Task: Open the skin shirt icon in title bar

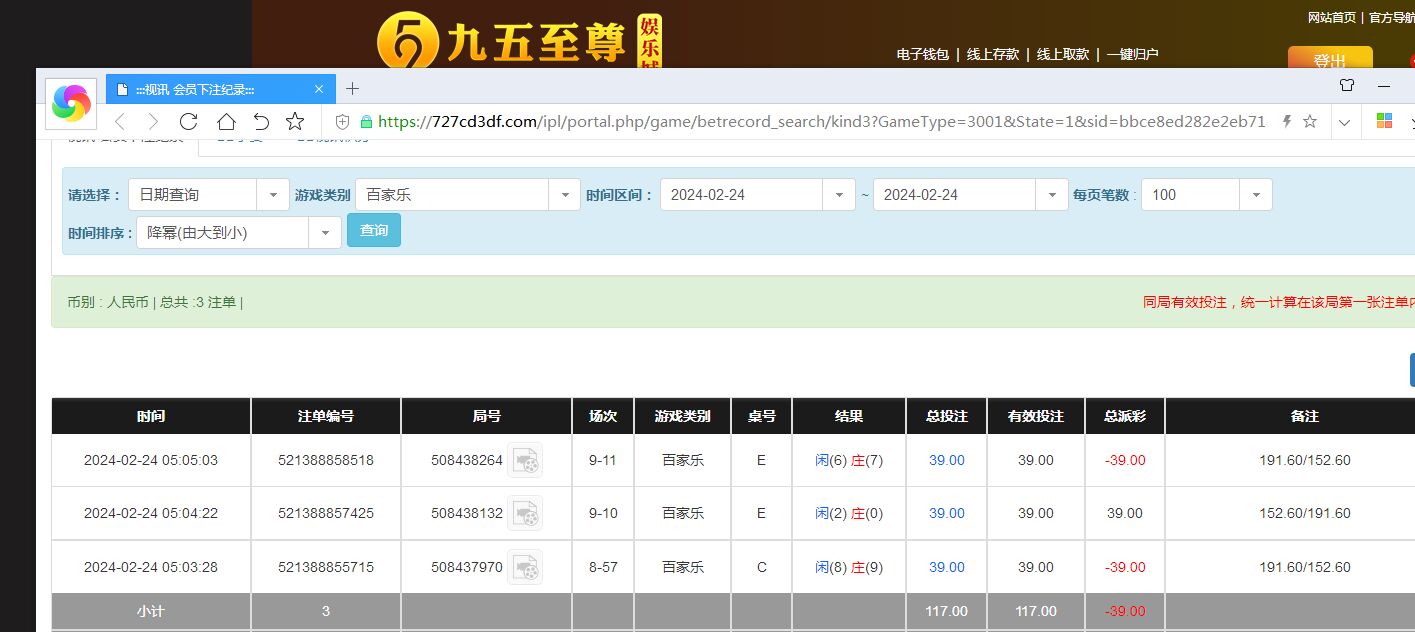Action: pos(1347,86)
